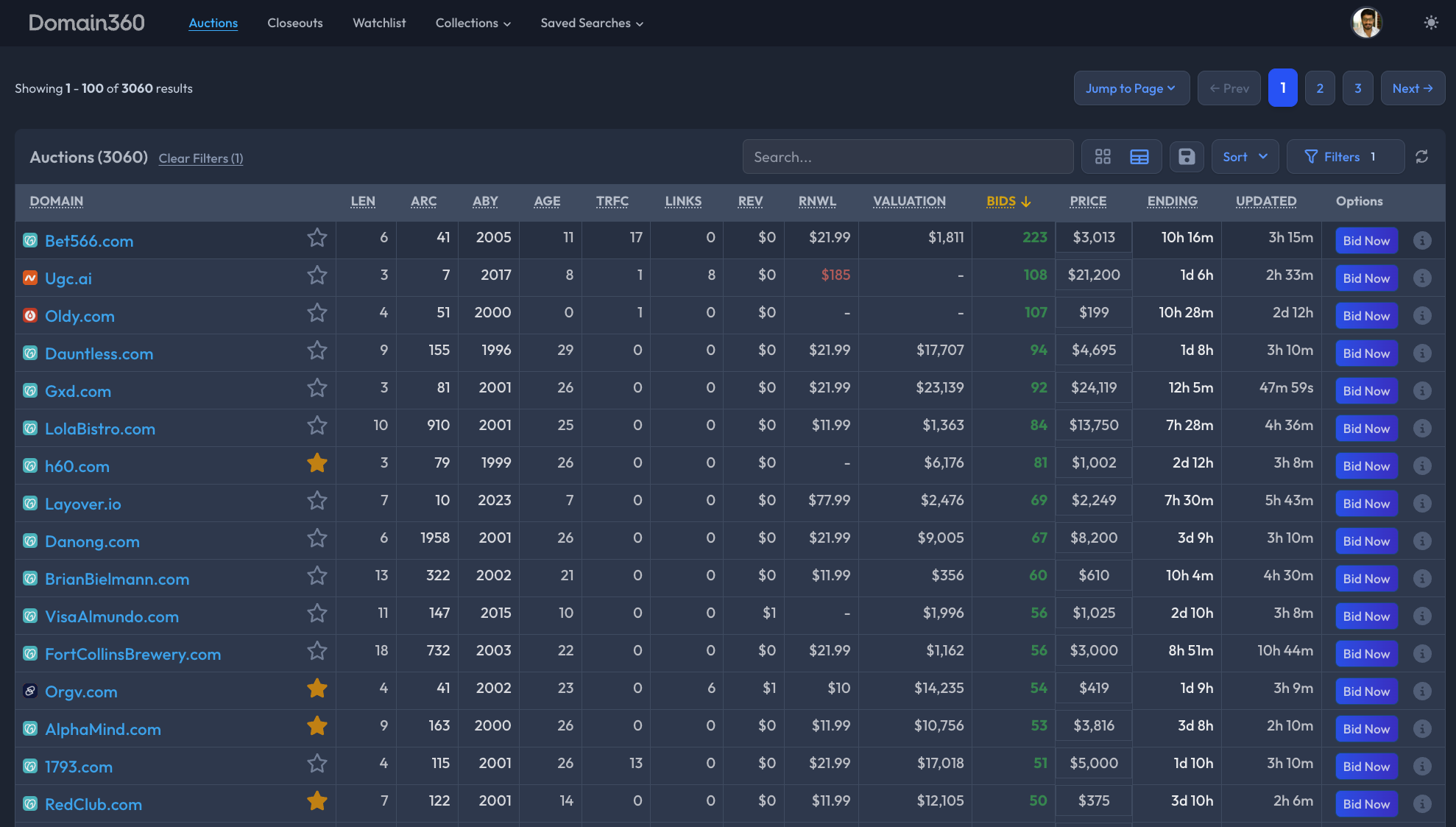Open the Dauntless.com domain link
This screenshot has height=827, width=1456.
[x=99, y=353]
